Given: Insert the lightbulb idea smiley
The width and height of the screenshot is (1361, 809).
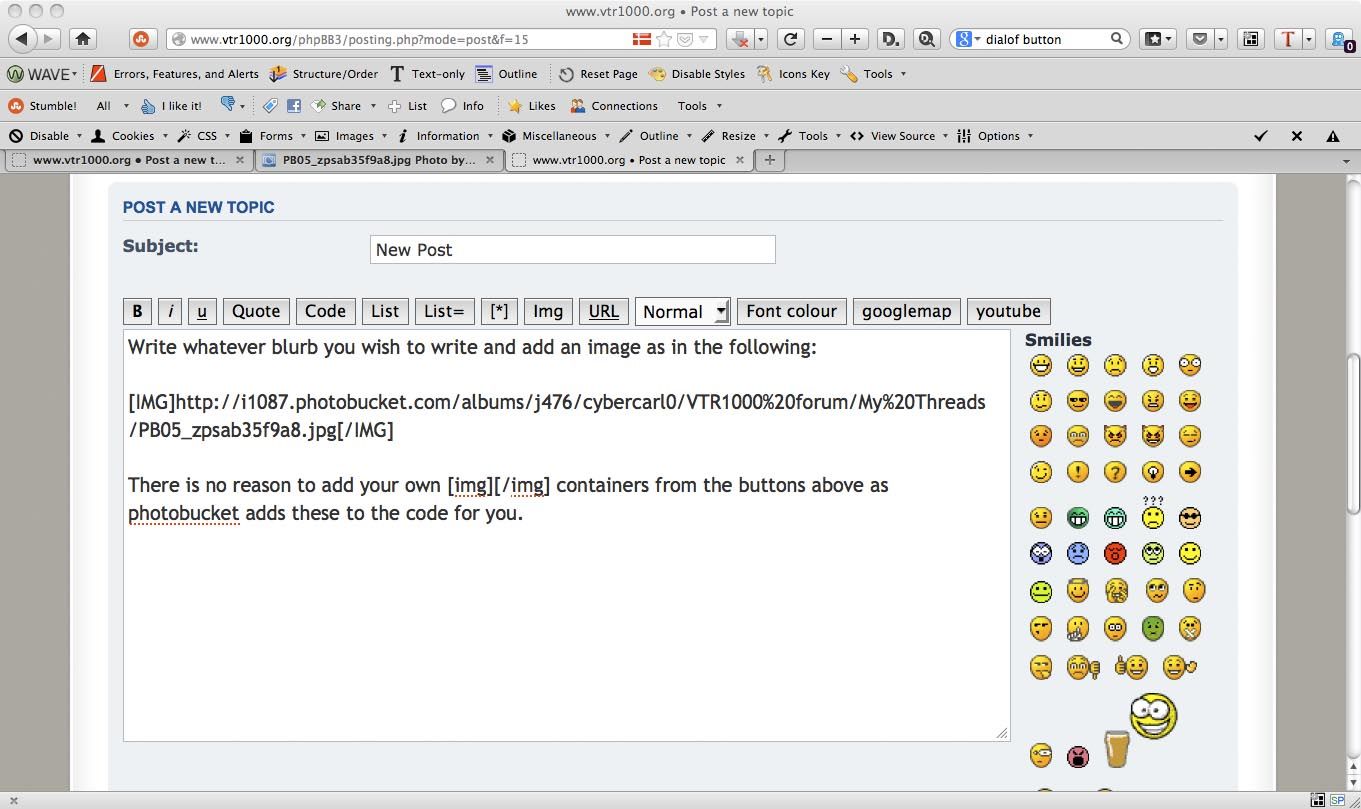Looking at the screenshot, I should point(1152,472).
